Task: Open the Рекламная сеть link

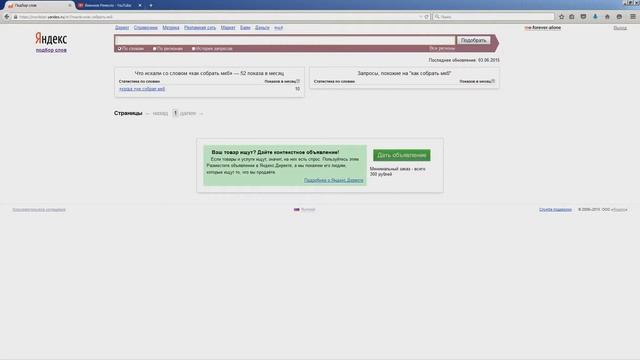Action: pos(200,28)
